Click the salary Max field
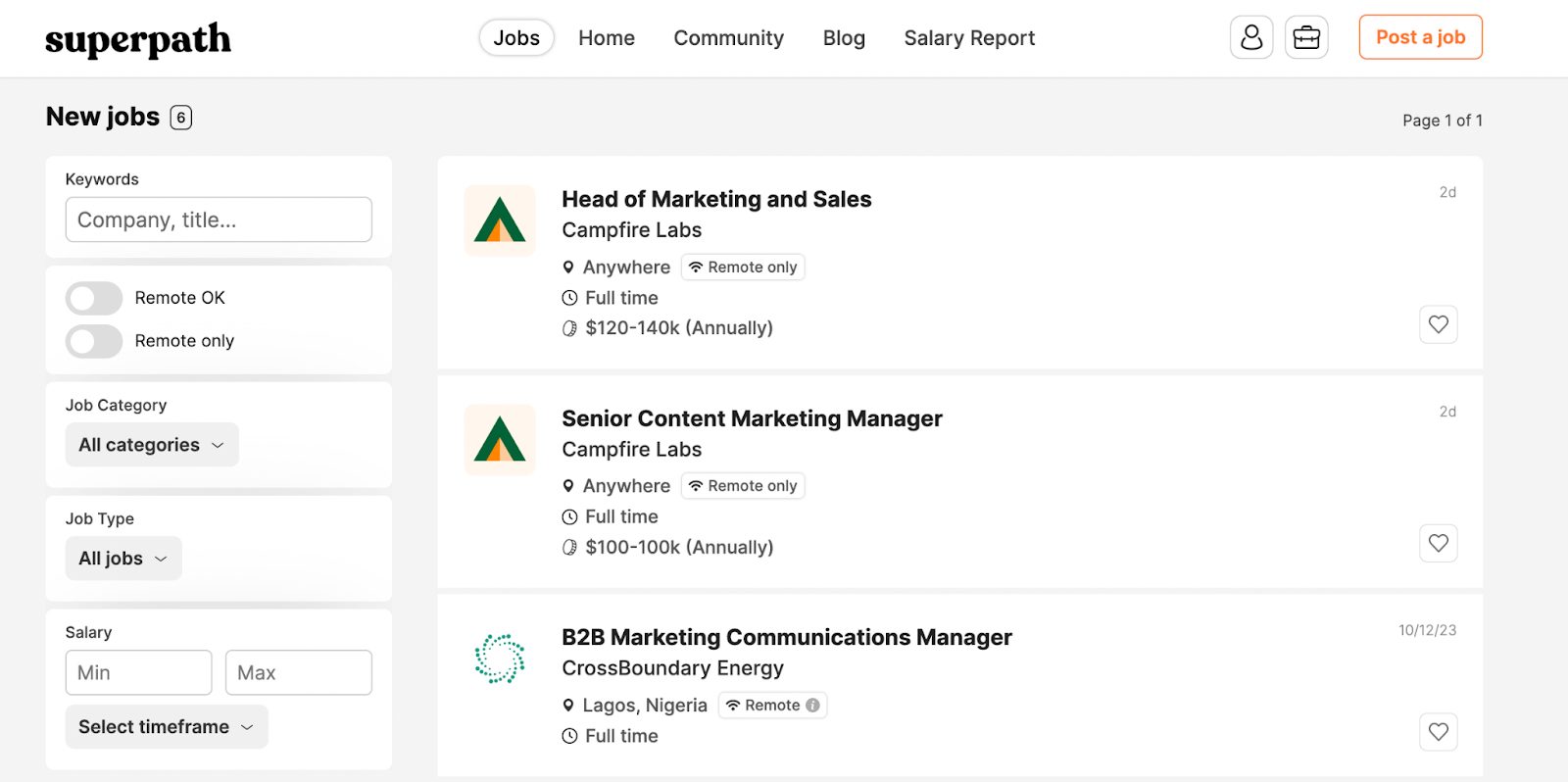Image resolution: width=1568 pixels, height=782 pixels. 299,673
